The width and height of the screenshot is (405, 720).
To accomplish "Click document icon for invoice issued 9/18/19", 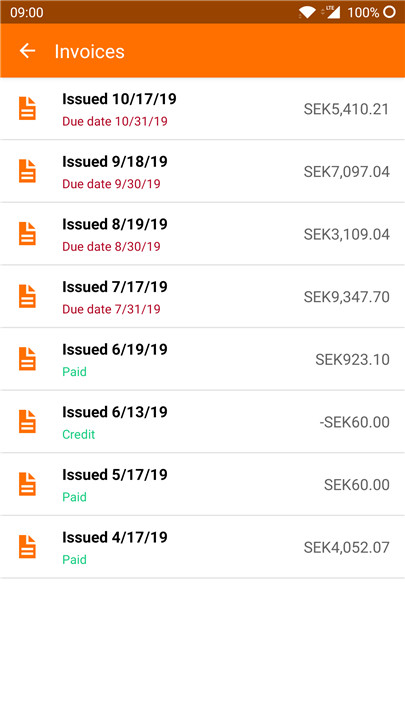I will (x=27, y=171).
